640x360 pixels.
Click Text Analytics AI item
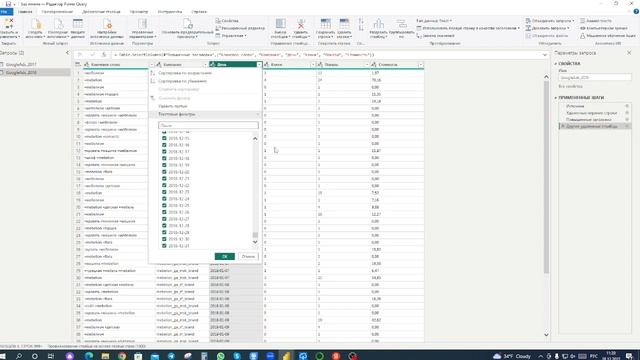596,20
